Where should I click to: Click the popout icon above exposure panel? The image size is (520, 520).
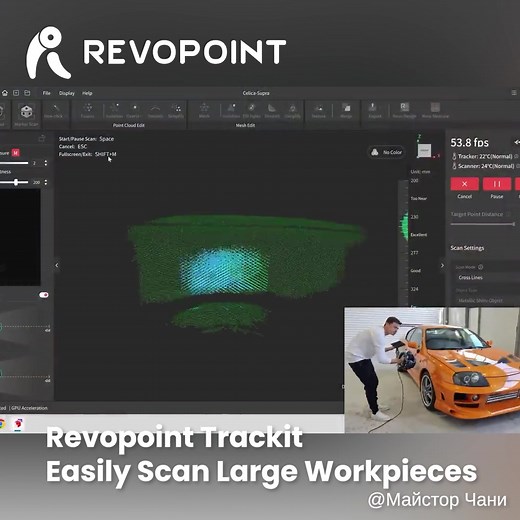(42, 138)
